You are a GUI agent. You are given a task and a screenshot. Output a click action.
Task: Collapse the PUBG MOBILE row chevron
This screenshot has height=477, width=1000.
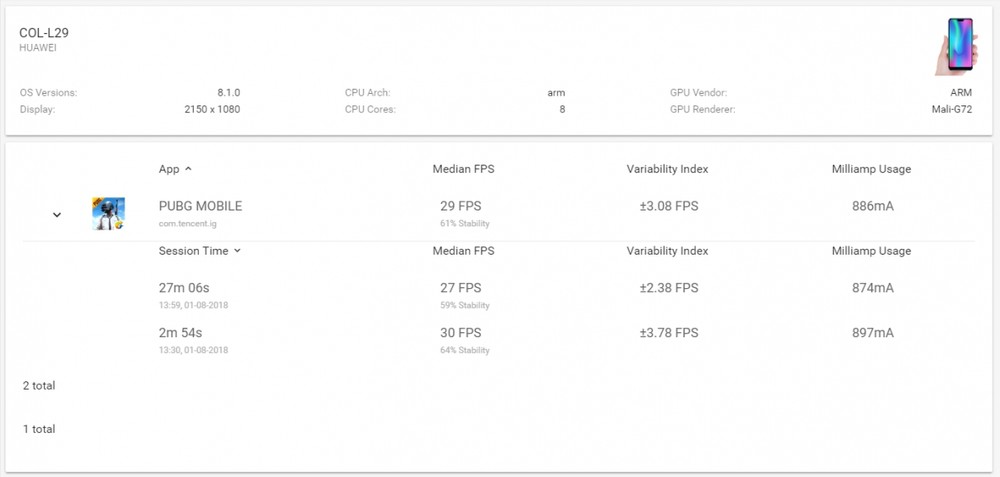57,215
